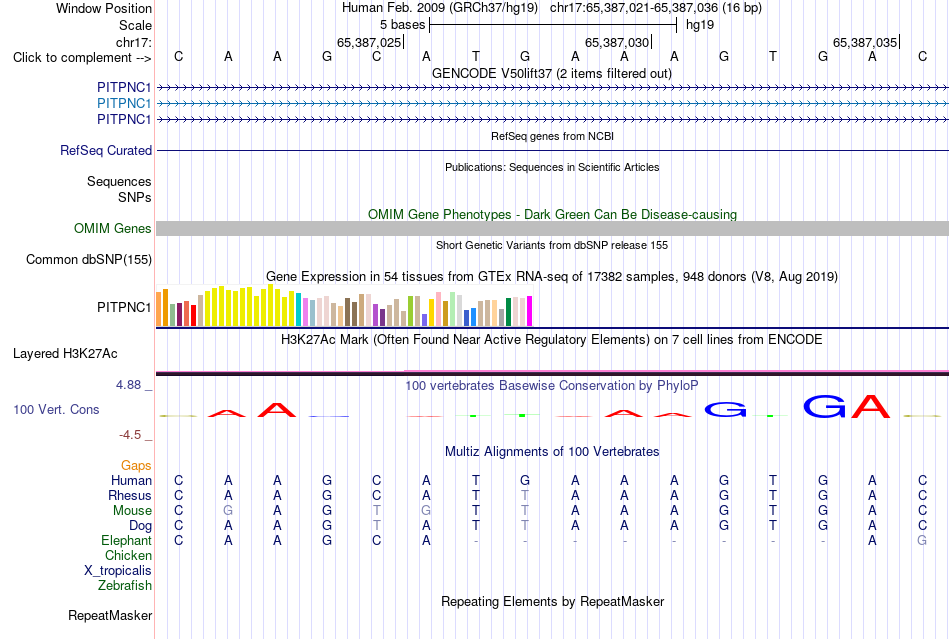Screen dimensions: 950x639
Task: Click the Scale track label
Action: click(x=135, y=25)
